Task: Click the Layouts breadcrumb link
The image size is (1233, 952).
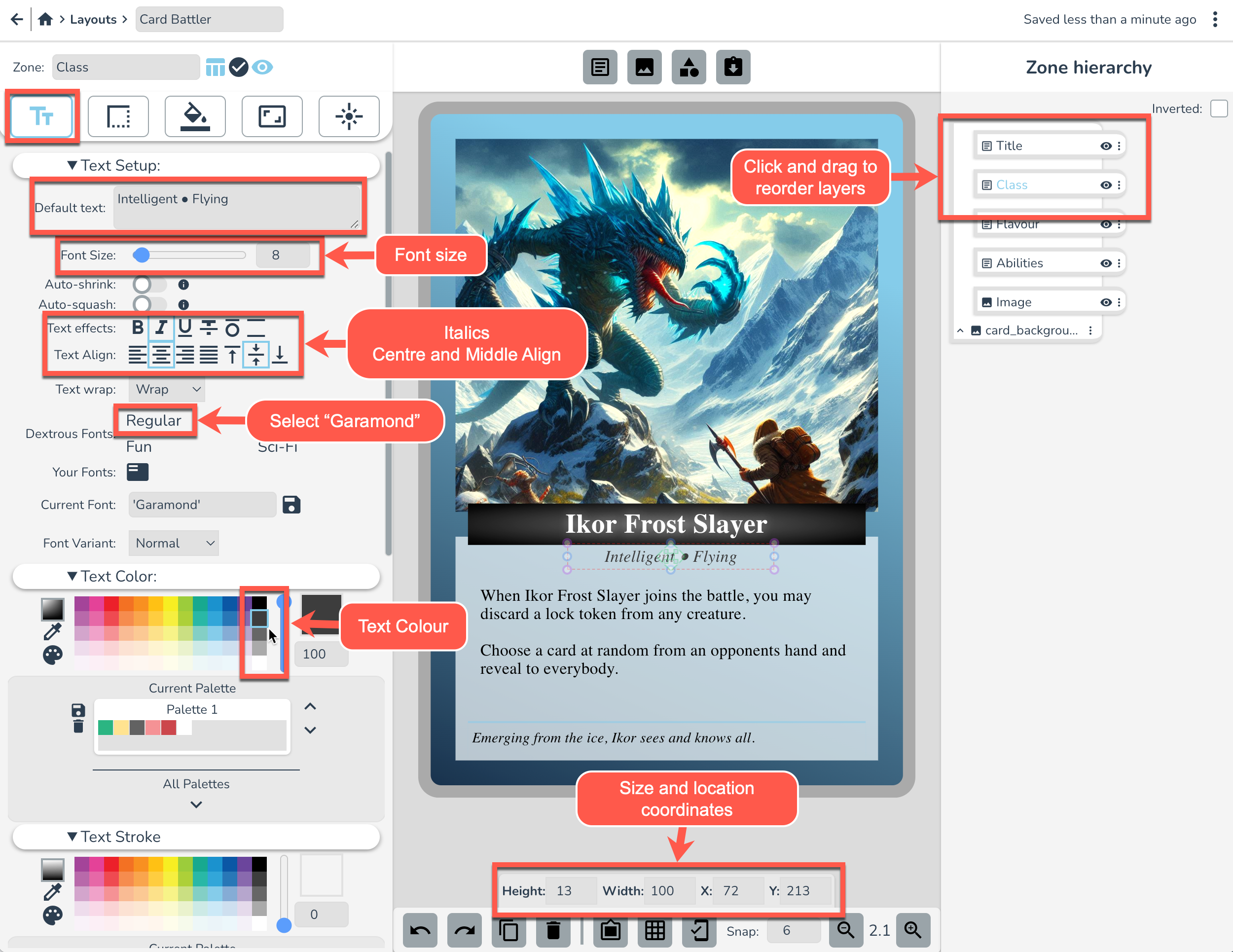Action: click(93, 19)
